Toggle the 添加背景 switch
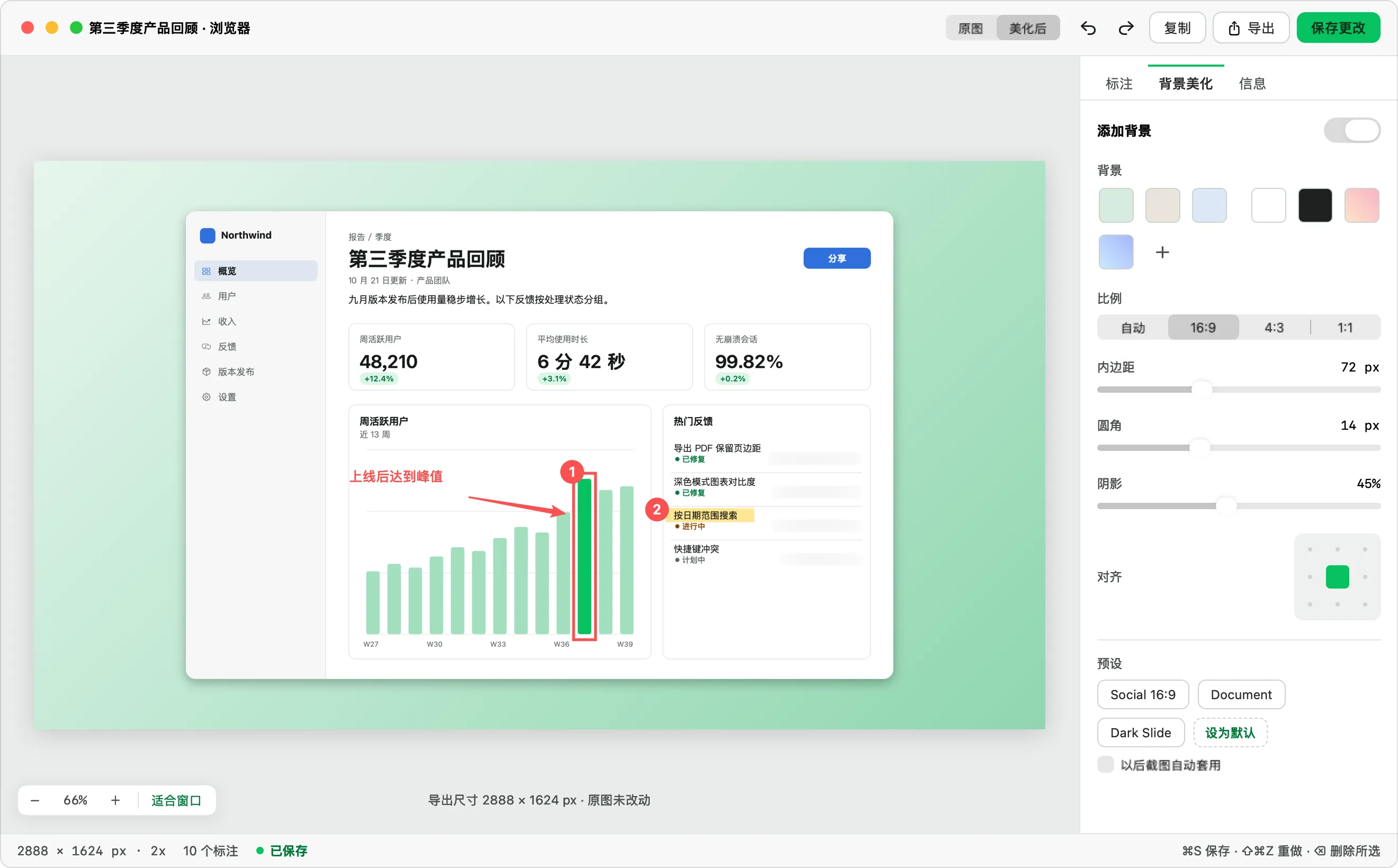This screenshot has height=868, width=1398. click(x=1351, y=131)
